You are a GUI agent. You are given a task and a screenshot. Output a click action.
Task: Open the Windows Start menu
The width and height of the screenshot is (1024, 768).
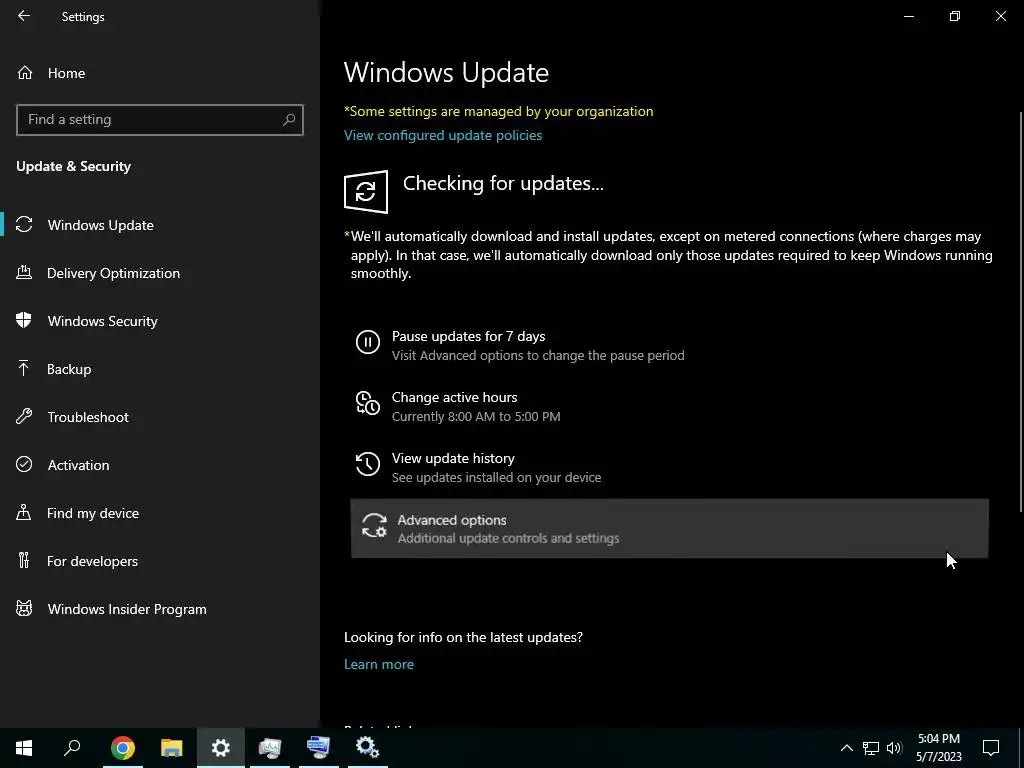pos(24,748)
